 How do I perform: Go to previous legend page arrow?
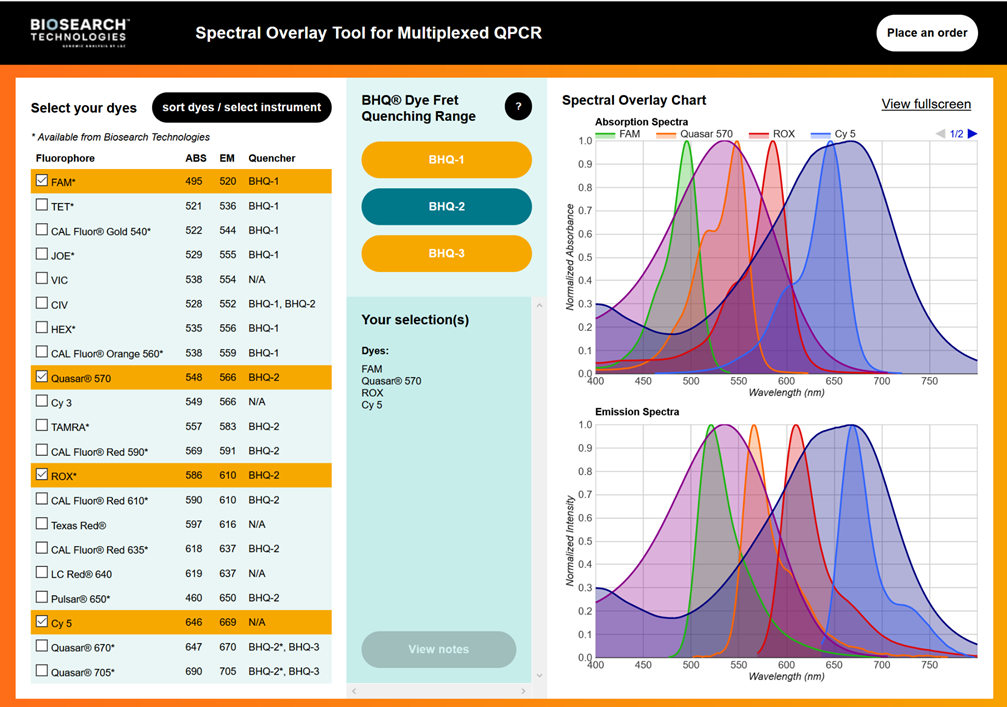click(x=940, y=134)
